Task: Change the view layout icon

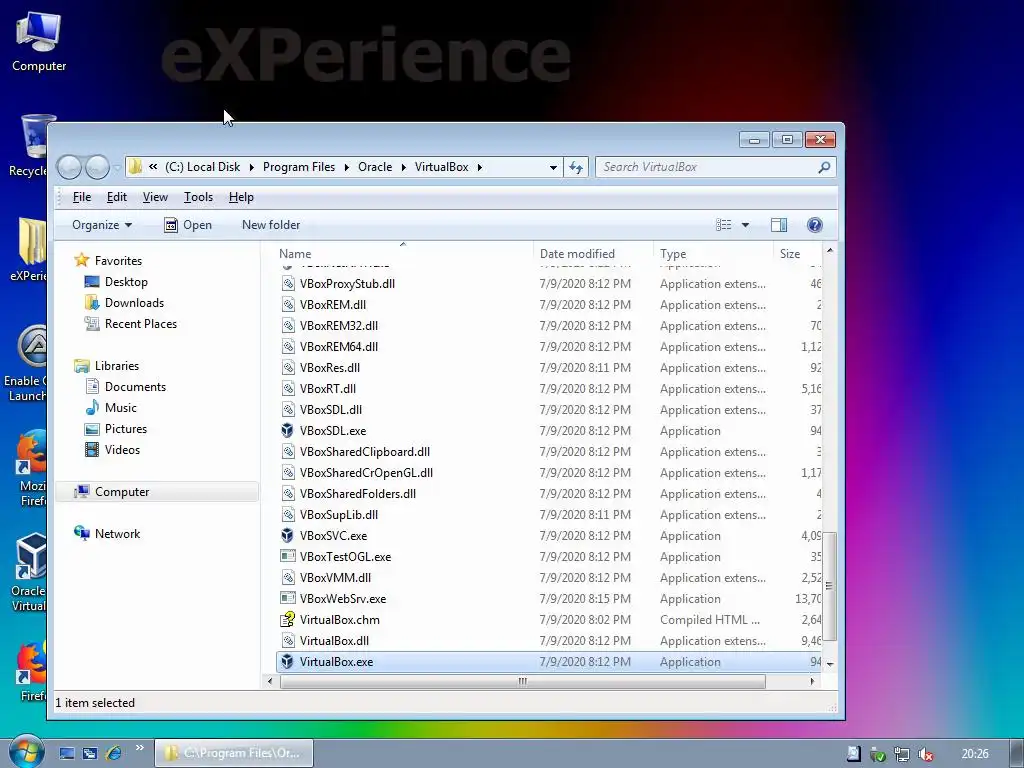Action: tap(724, 225)
